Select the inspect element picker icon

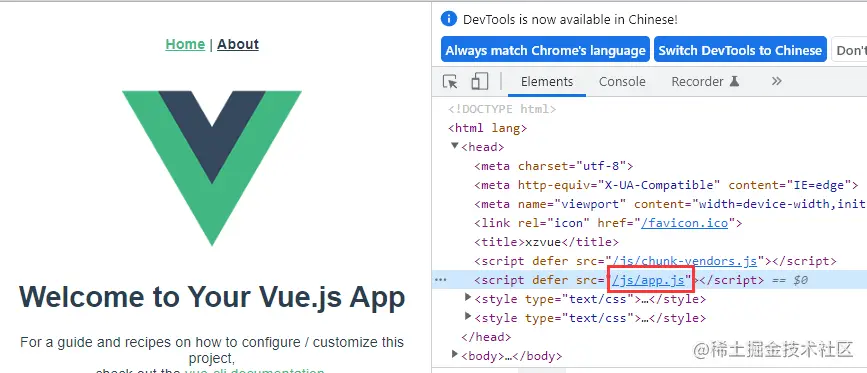tap(451, 82)
